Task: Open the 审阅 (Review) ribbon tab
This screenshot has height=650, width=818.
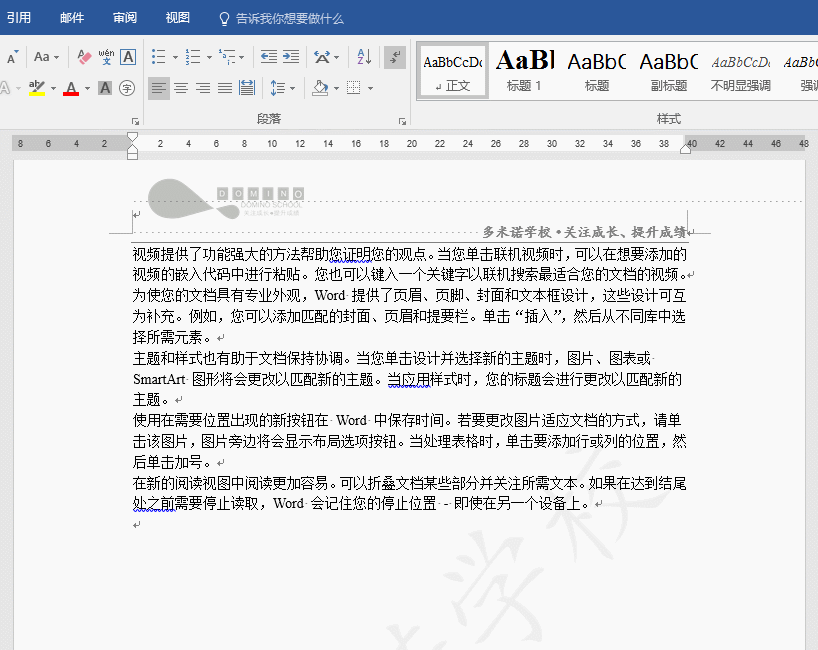Action: tap(125, 18)
